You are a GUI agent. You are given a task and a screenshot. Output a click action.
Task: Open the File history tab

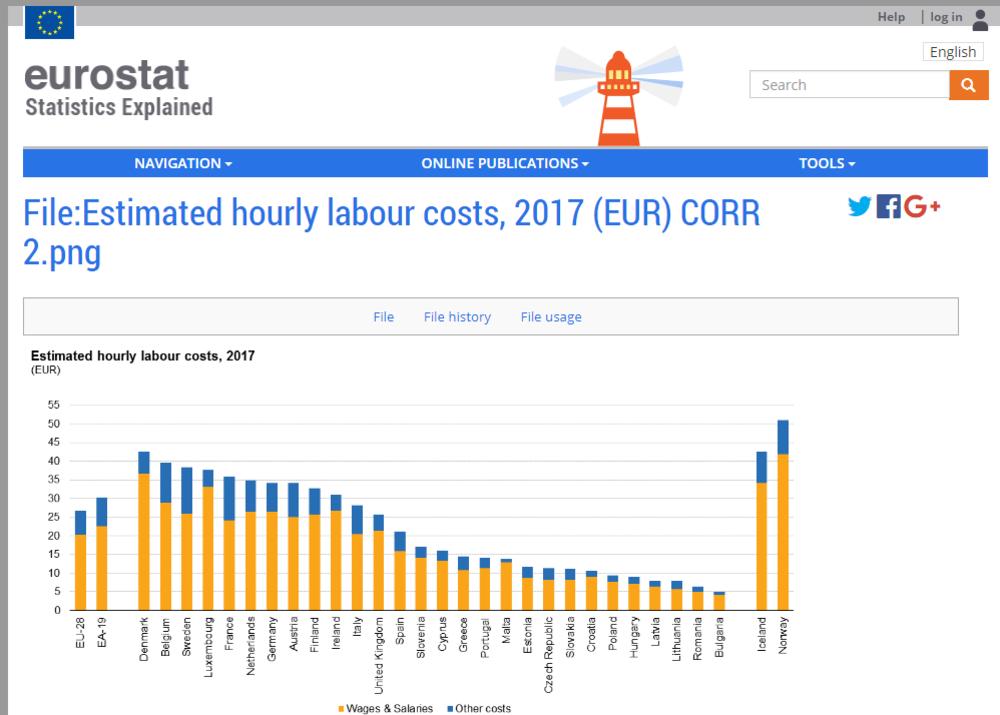coord(457,317)
